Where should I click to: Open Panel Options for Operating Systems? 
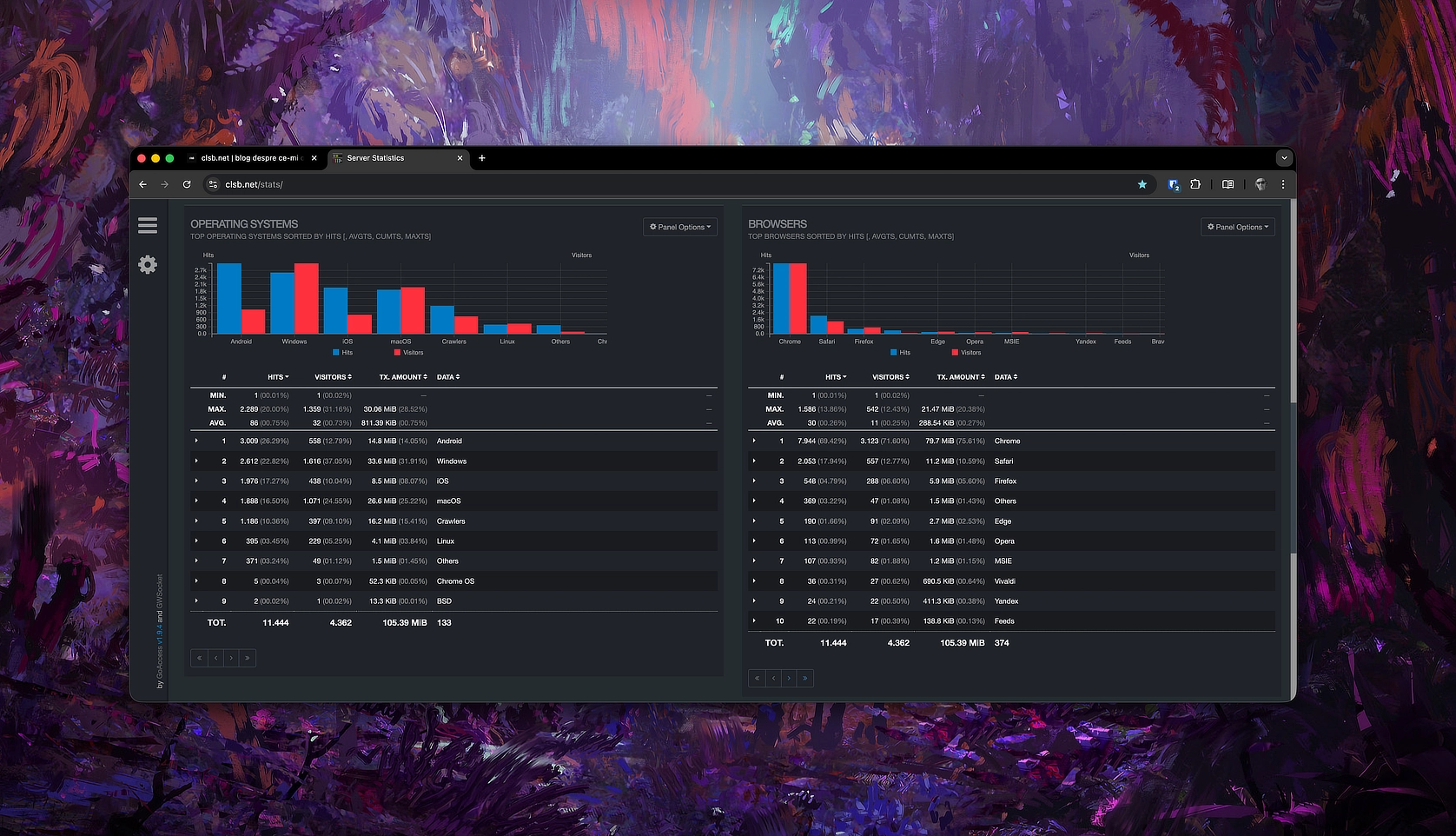click(680, 227)
